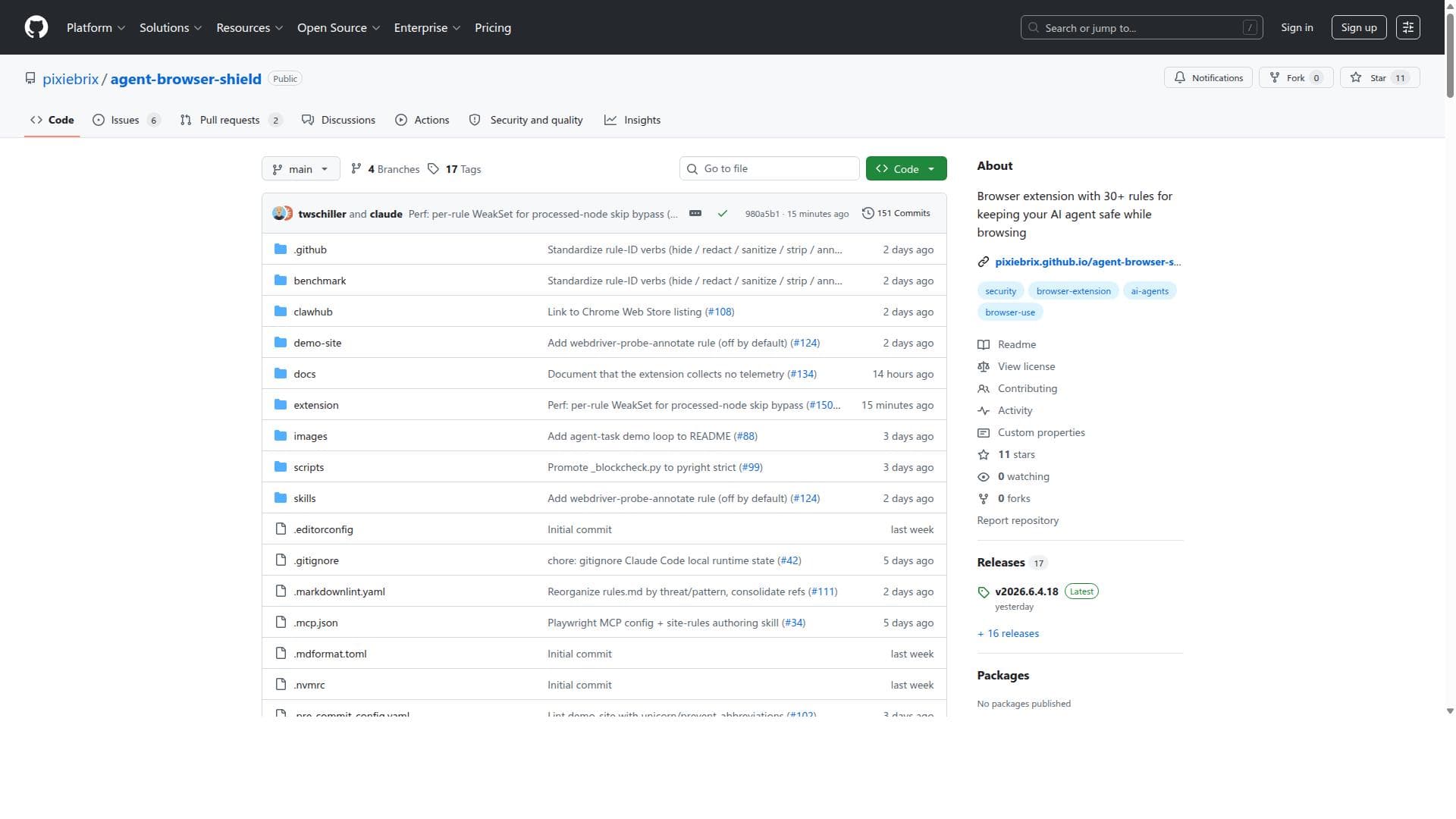Open the Pull requests tab
The width and height of the screenshot is (1456, 819).
coord(231,120)
